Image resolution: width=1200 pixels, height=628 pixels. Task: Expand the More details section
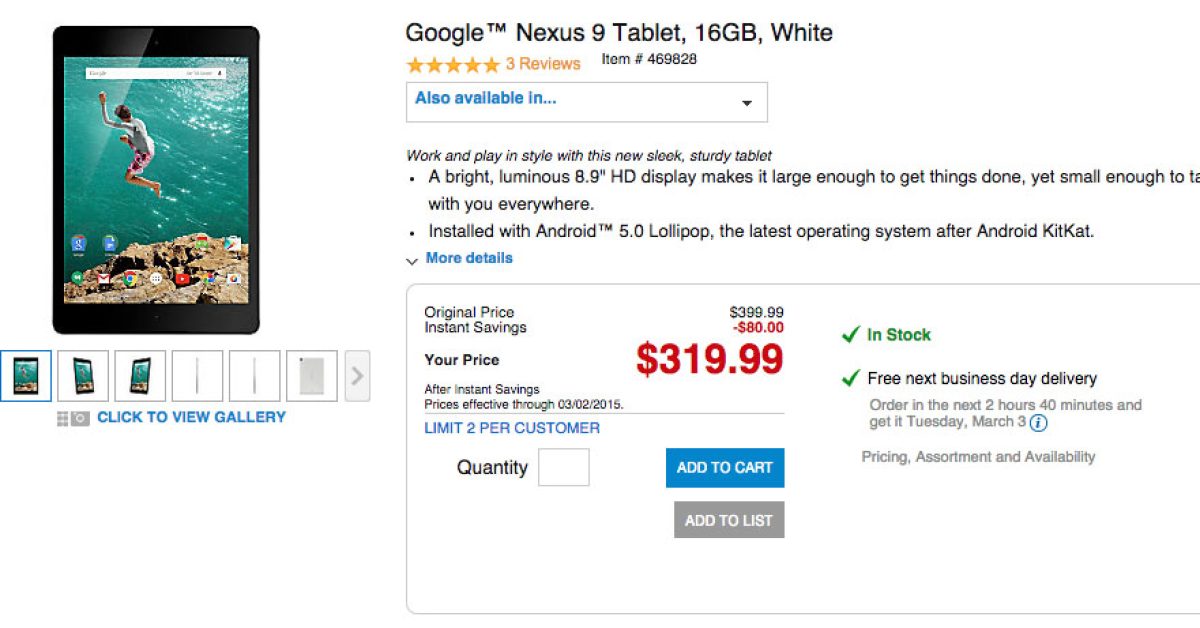pyautogui.click(x=468, y=258)
